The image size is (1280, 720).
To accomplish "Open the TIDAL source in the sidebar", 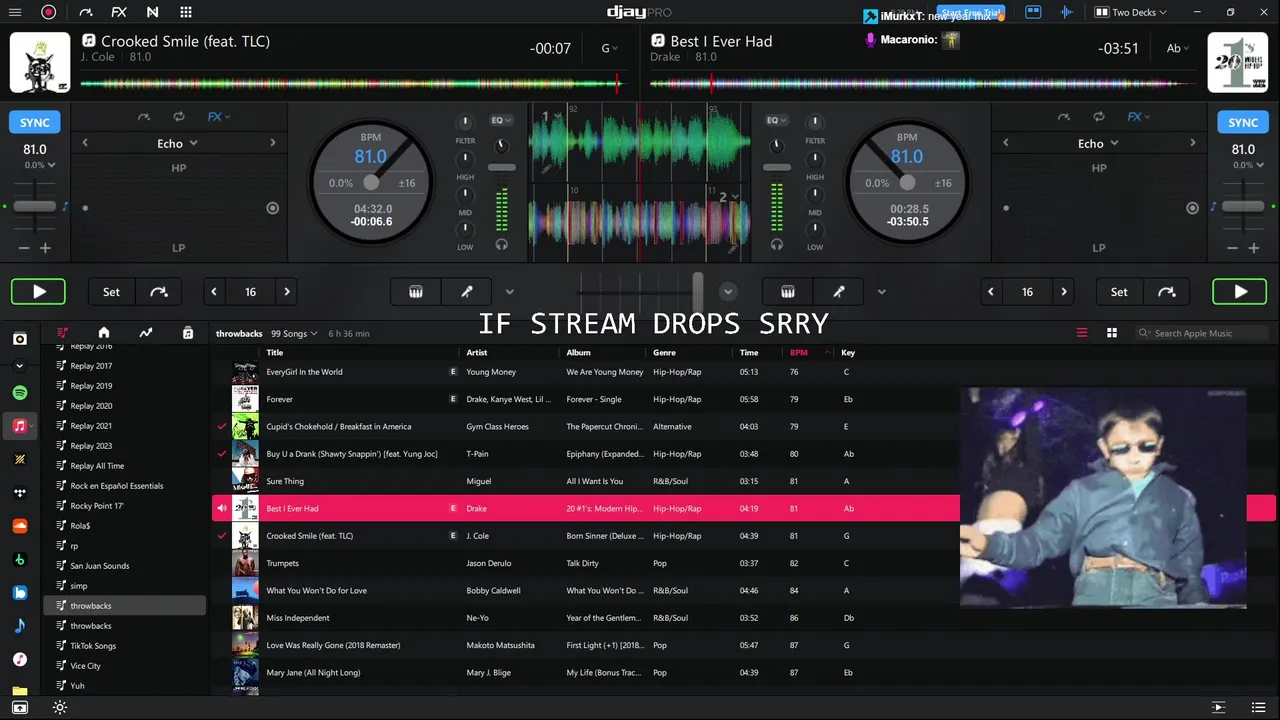I will (20, 492).
